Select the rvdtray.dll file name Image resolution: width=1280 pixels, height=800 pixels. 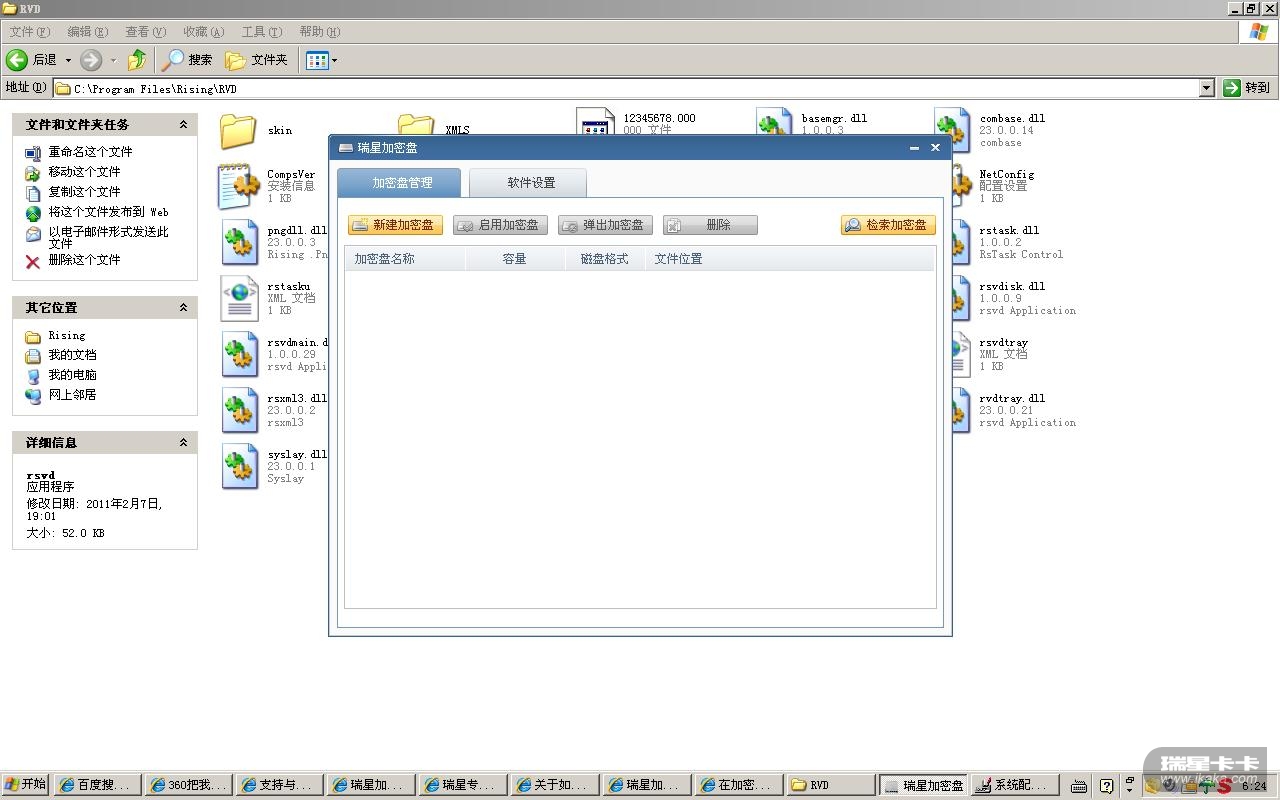pyautogui.click(x=1012, y=399)
